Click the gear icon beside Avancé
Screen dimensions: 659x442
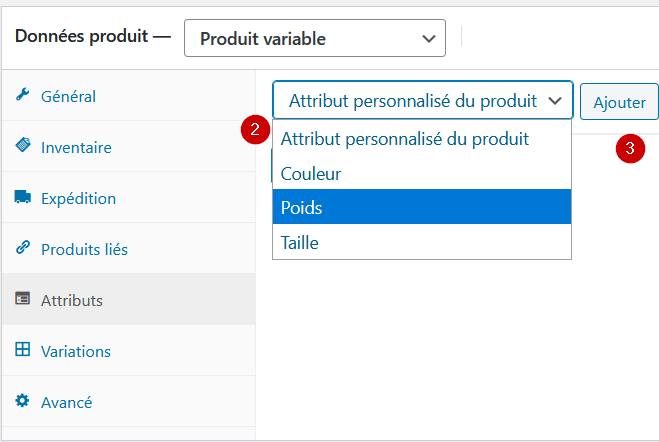click(x=23, y=400)
